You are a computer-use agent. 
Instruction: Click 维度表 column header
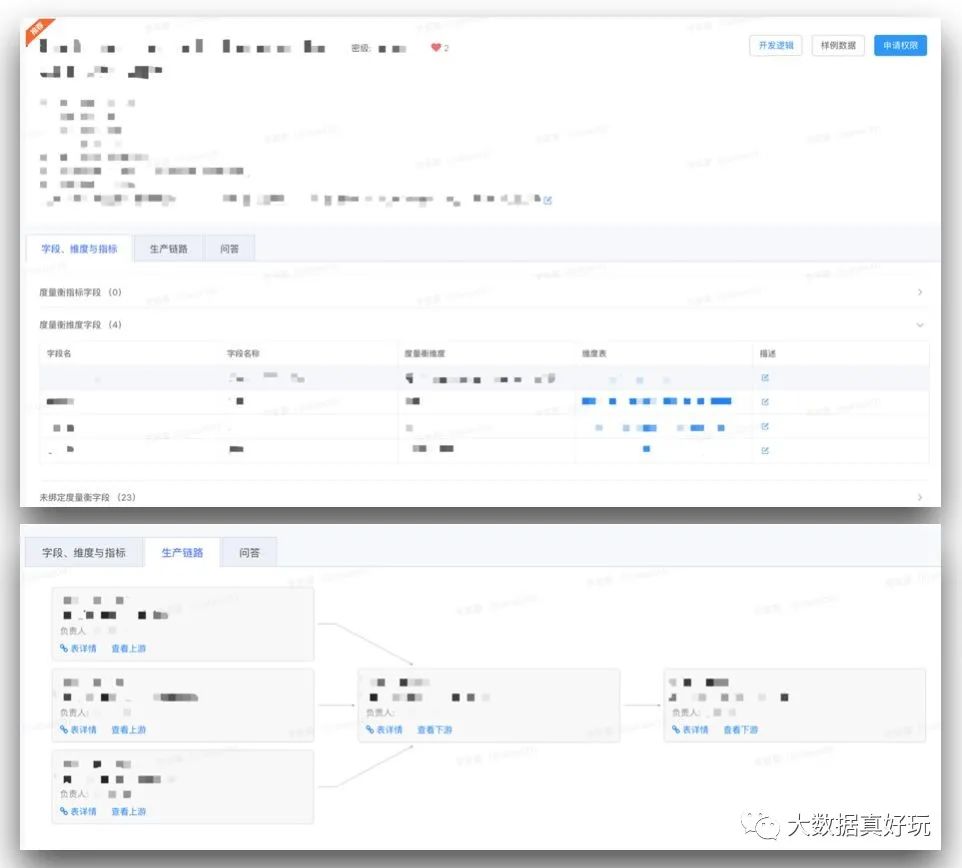click(x=594, y=353)
